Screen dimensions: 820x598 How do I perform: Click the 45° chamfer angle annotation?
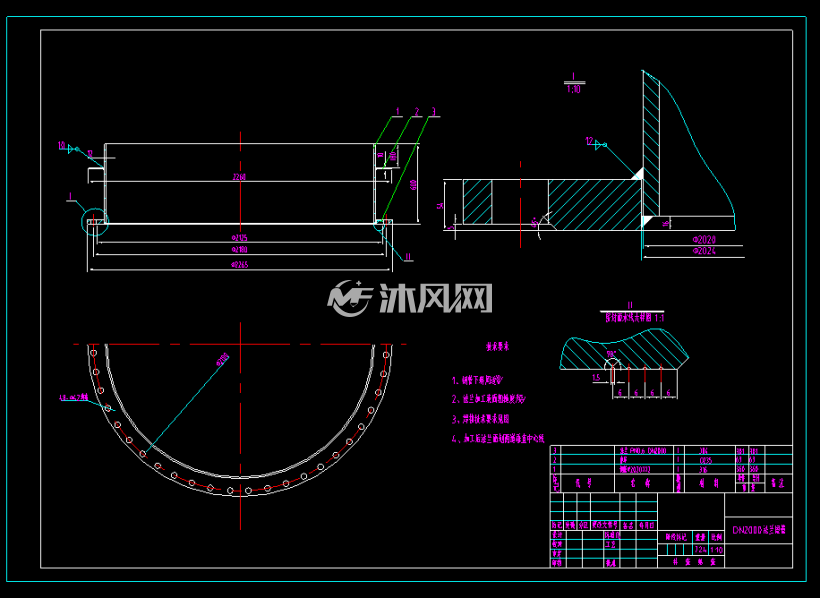point(534,222)
